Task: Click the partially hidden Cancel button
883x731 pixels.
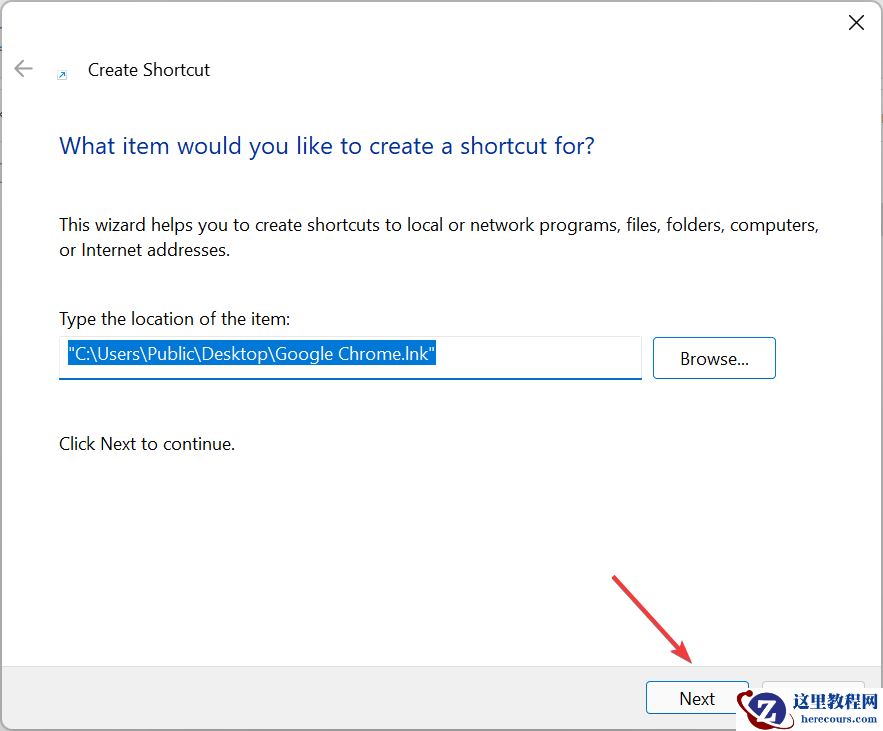Action: coord(813,690)
